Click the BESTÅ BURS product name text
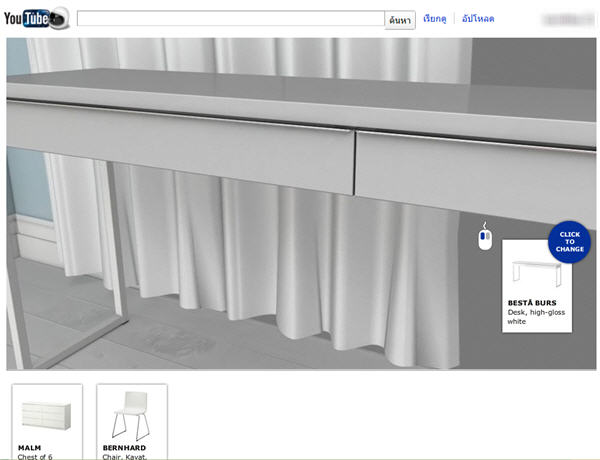 pos(532,303)
